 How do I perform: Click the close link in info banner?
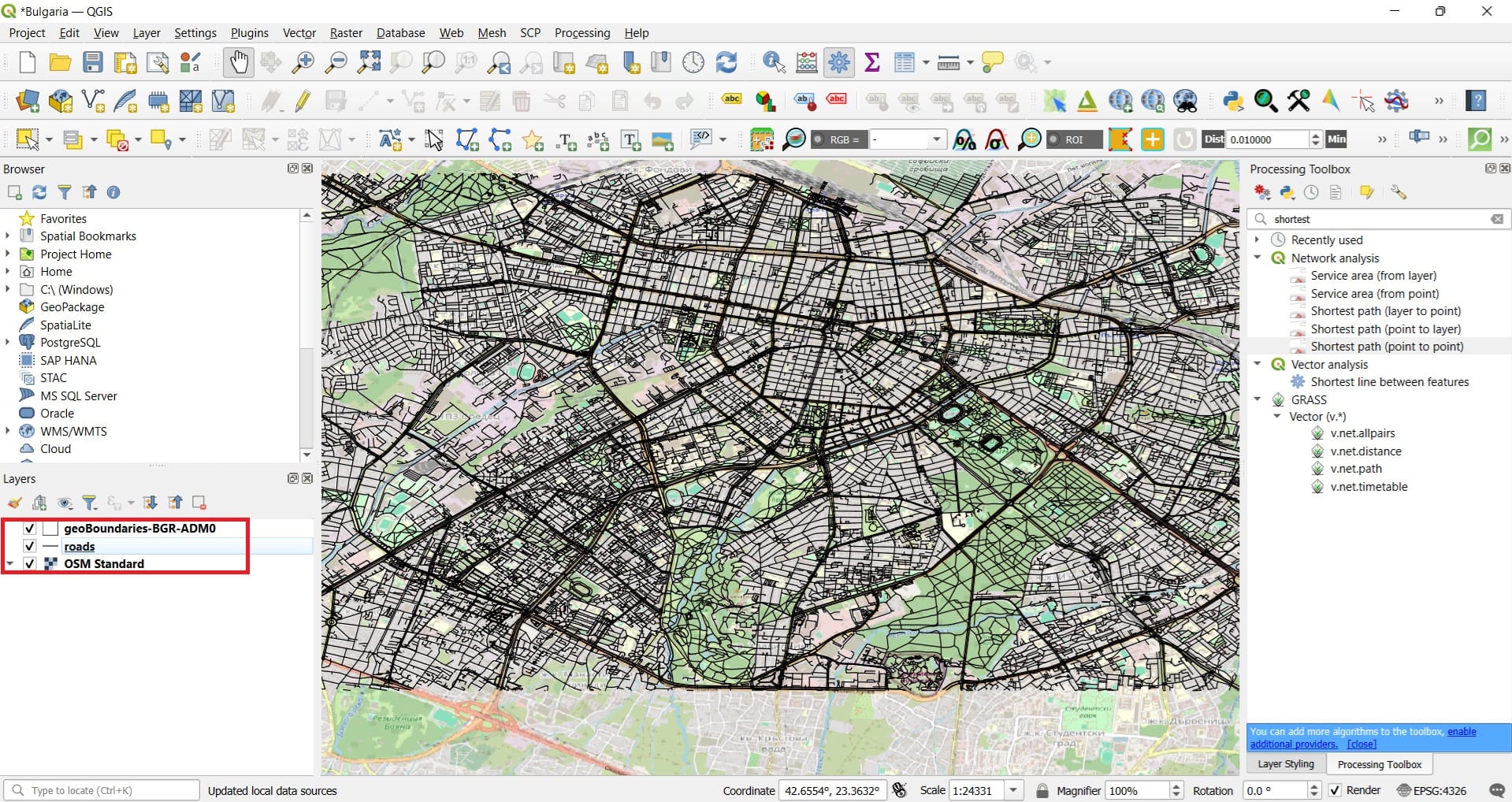point(1362,744)
